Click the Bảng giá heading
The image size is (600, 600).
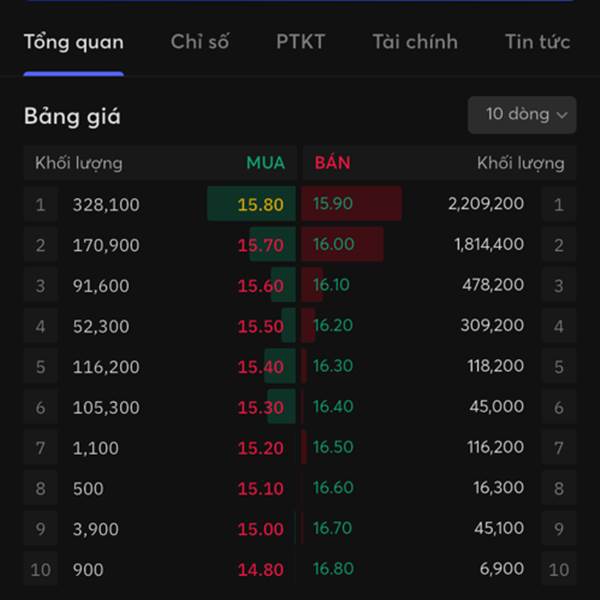click(72, 117)
